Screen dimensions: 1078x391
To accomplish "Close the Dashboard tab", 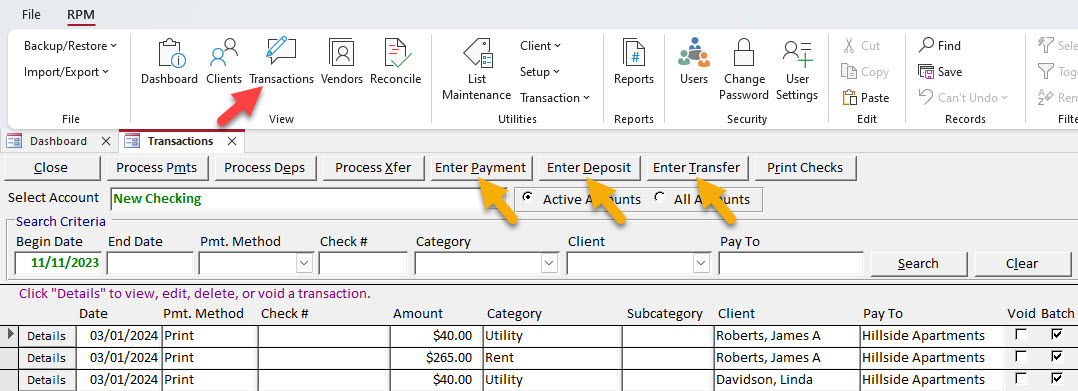I will 105,142.
